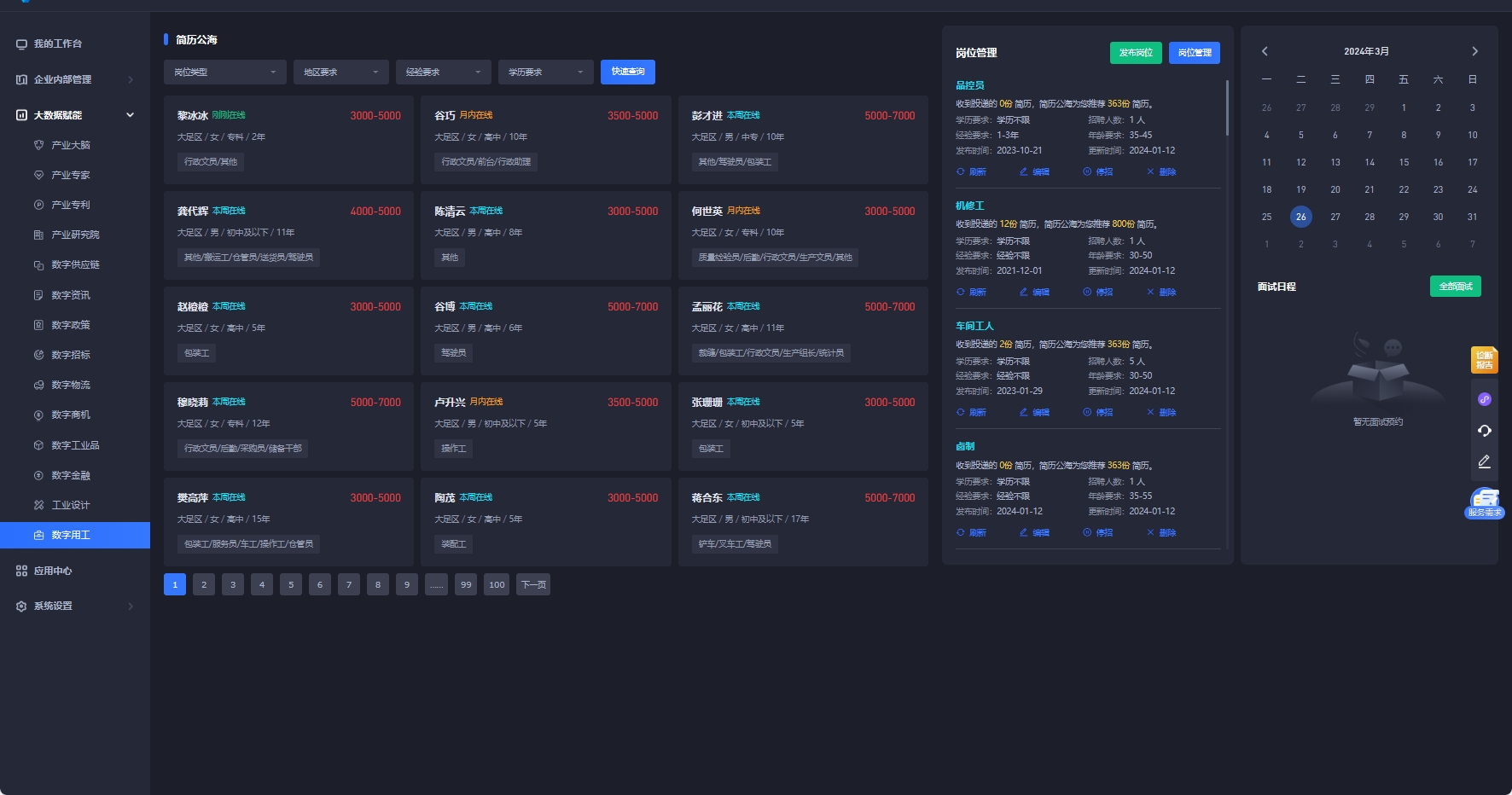Open 谷巧 resume card
Viewport: 1512px width, 795px height.
pos(546,140)
